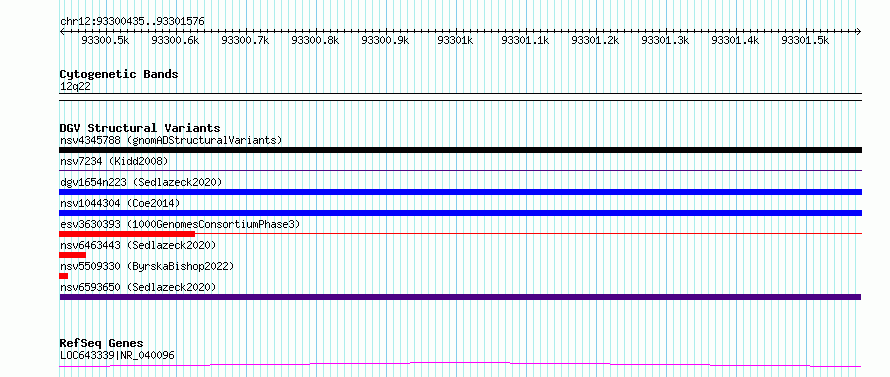
Task: Open the nsv6463443 (Sedlazeck2020) label
Action: pyautogui.click(x=138, y=245)
